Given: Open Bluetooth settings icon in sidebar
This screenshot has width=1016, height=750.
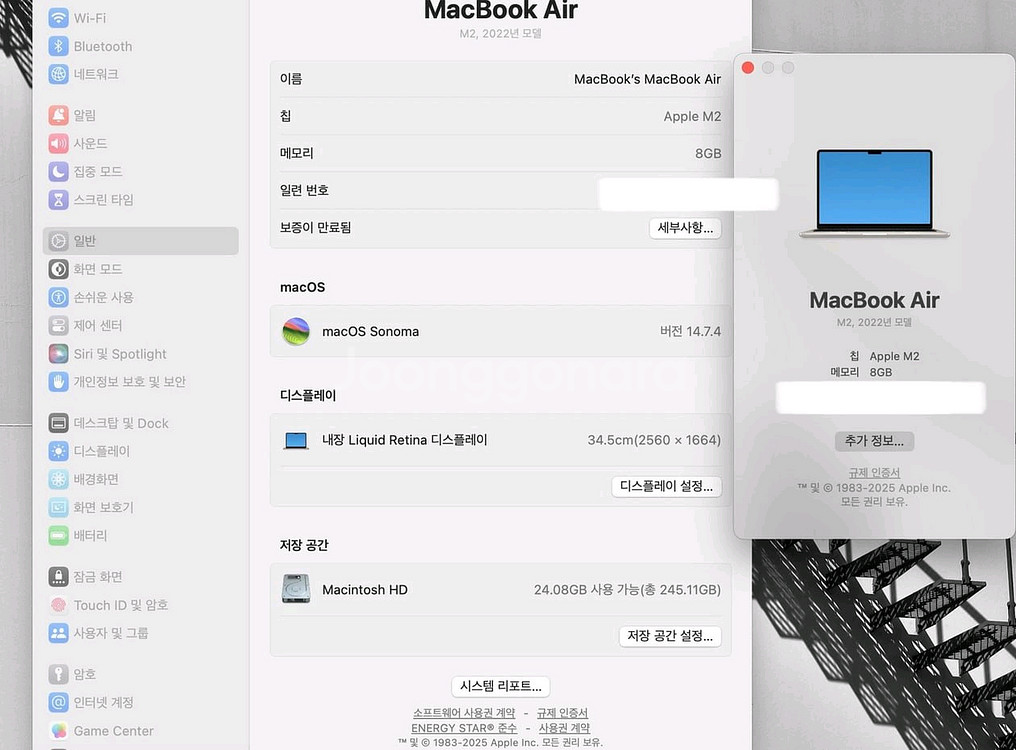Looking at the screenshot, I should [x=58, y=46].
